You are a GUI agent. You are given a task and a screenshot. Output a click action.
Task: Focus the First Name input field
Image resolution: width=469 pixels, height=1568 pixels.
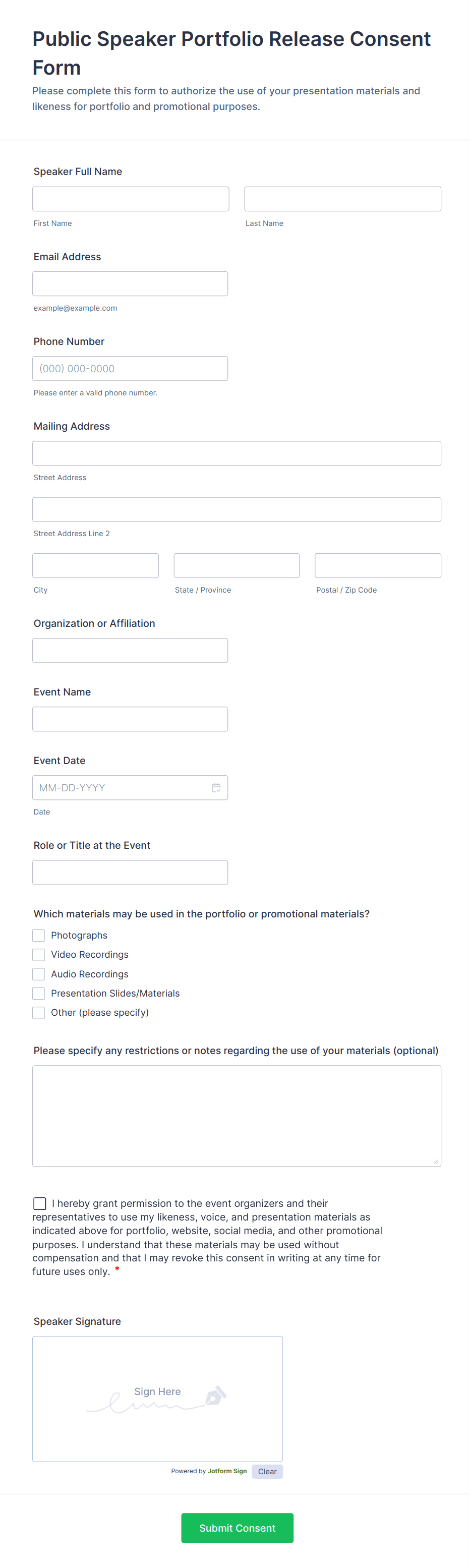click(131, 199)
